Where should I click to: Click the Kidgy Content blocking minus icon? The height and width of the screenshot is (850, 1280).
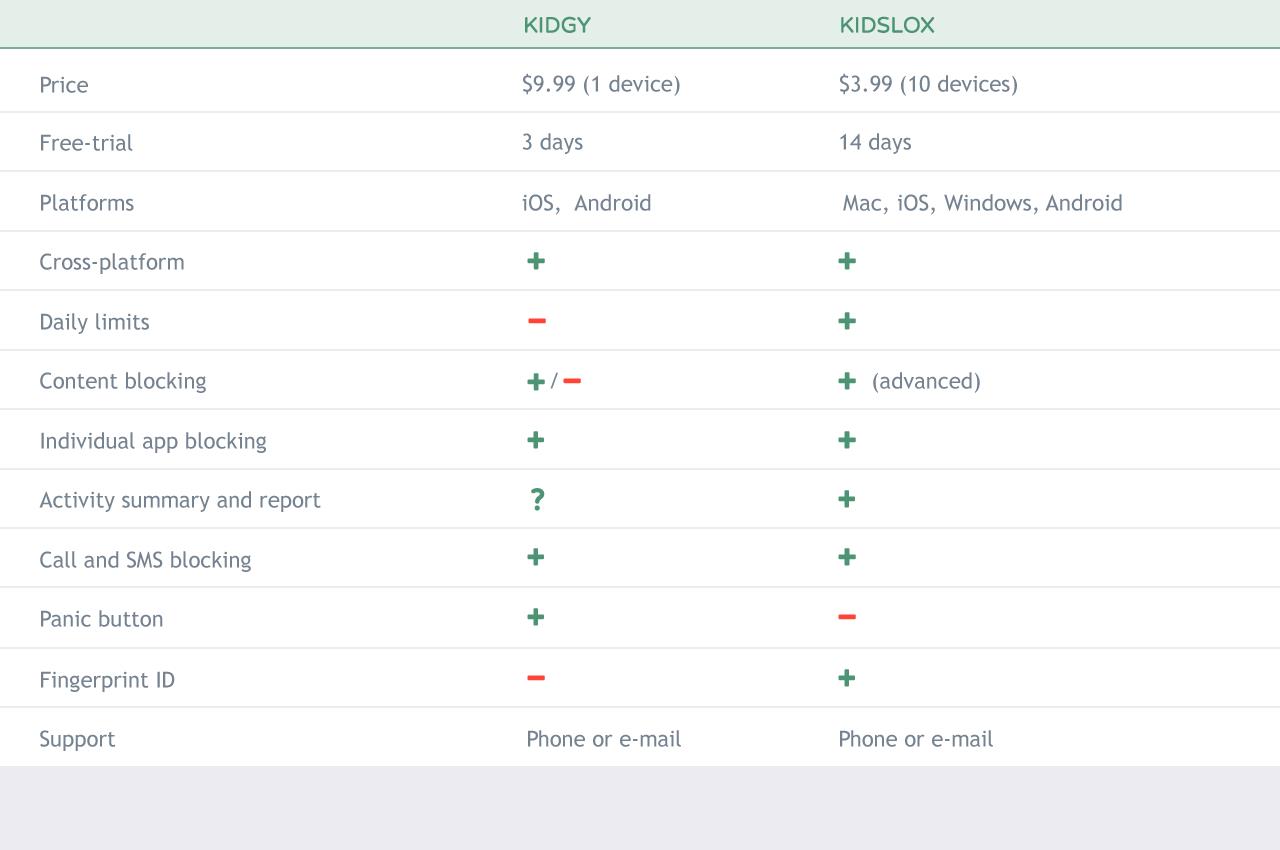click(572, 381)
